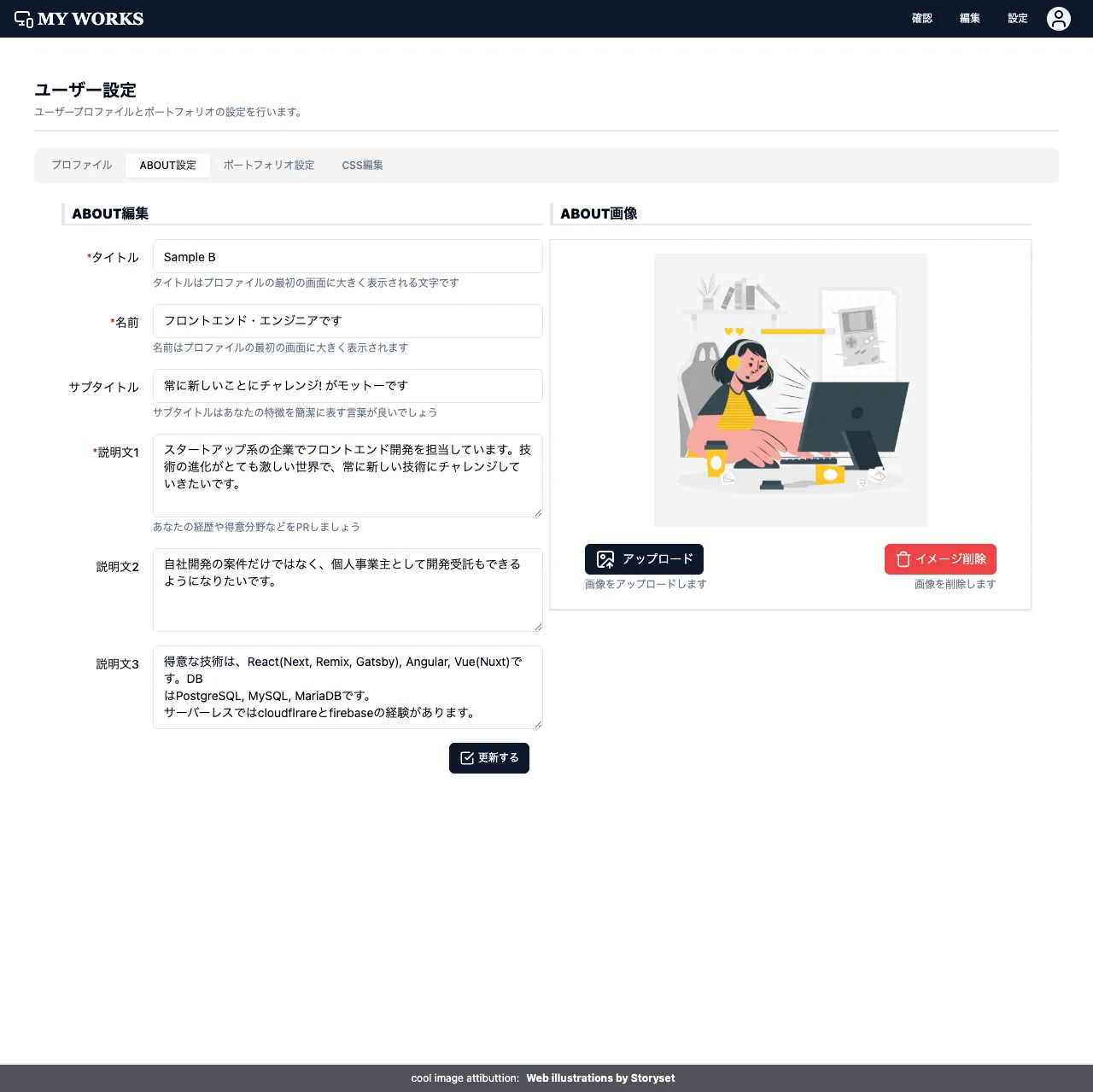Click the アップロード button
The image size is (1093, 1092).
click(x=644, y=559)
